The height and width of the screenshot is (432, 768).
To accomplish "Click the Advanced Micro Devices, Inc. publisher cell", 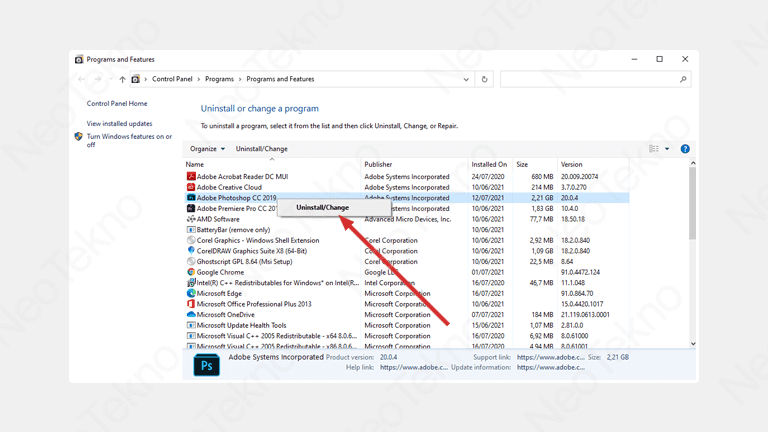I will point(408,219).
